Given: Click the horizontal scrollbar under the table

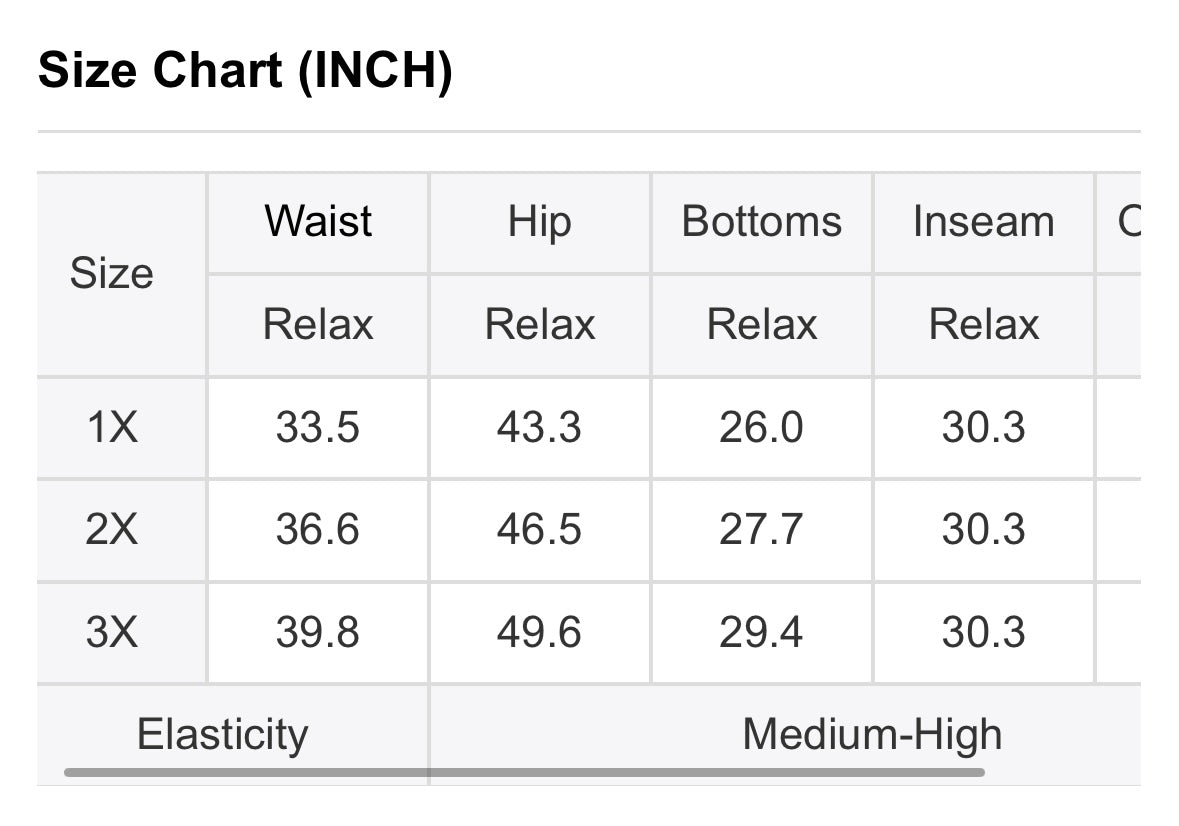Looking at the screenshot, I should (x=524, y=772).
